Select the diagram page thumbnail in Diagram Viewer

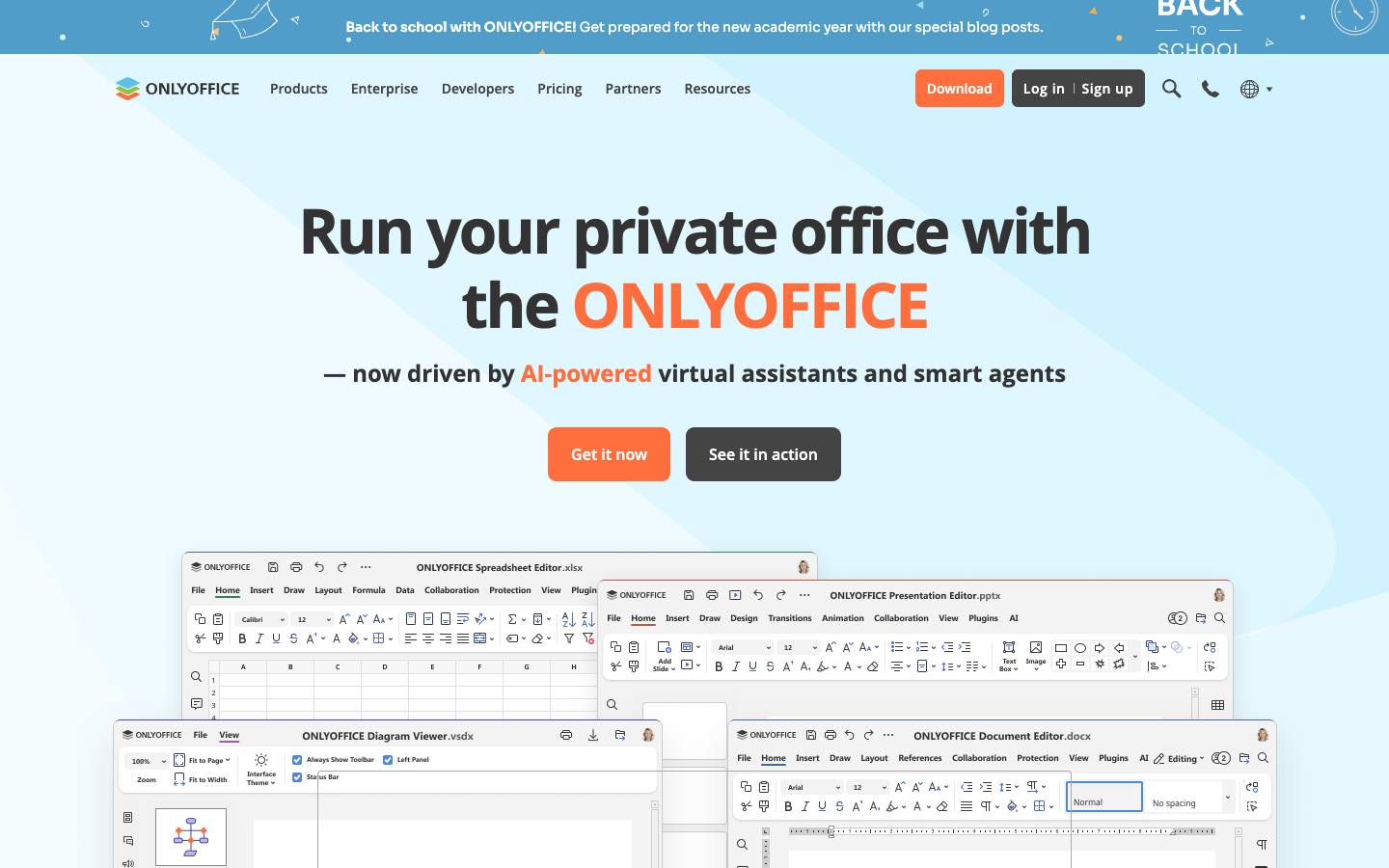(x=191, y=837)
